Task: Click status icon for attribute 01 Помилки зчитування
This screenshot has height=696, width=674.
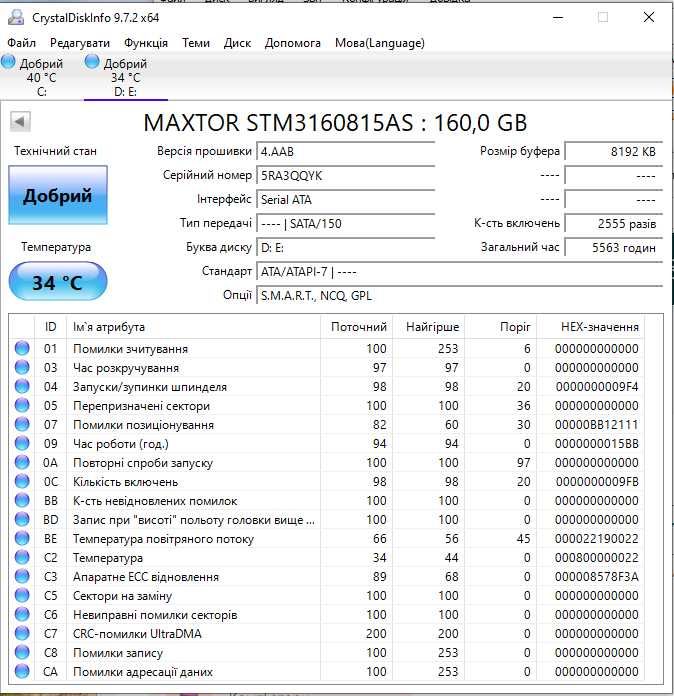Action: (x=22, y=348)
